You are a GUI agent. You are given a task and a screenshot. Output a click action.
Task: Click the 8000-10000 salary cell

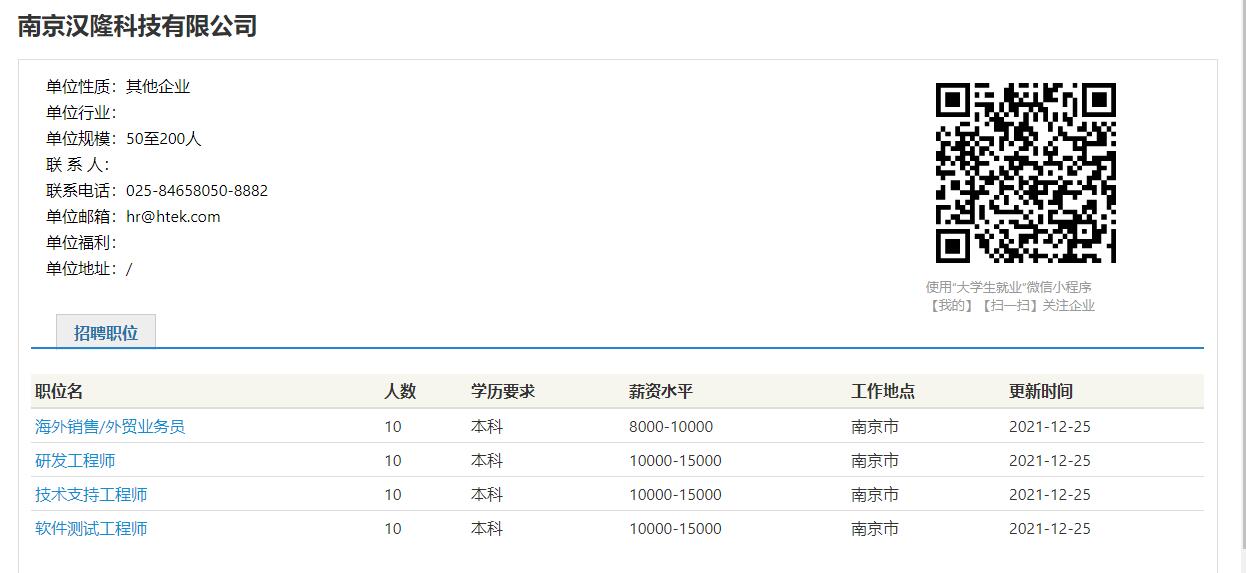(671, 427)
